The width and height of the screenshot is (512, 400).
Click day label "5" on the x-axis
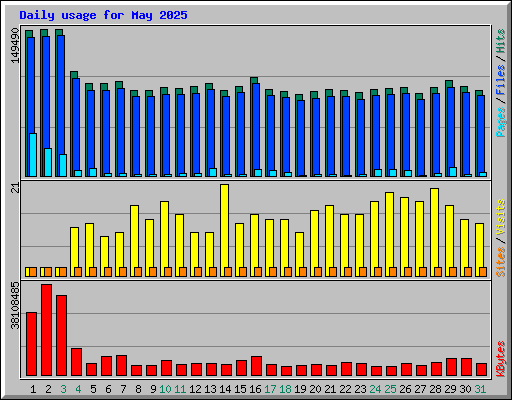93,389
